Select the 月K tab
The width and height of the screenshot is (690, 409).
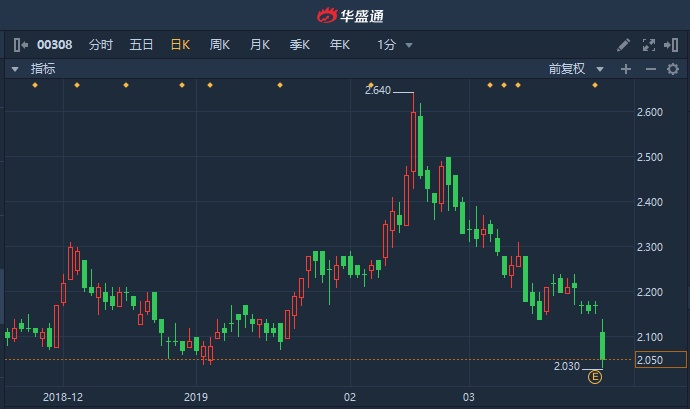click(x=260, y=45)
